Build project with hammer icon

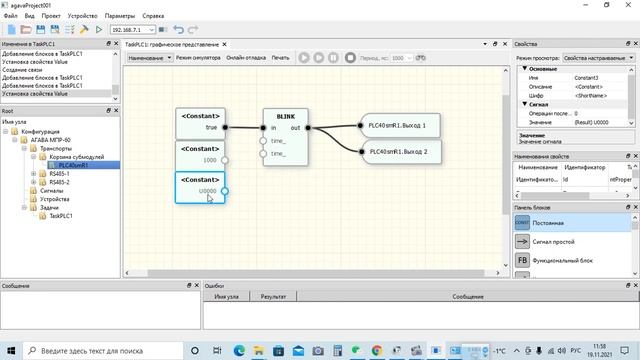tap(84, 29)
